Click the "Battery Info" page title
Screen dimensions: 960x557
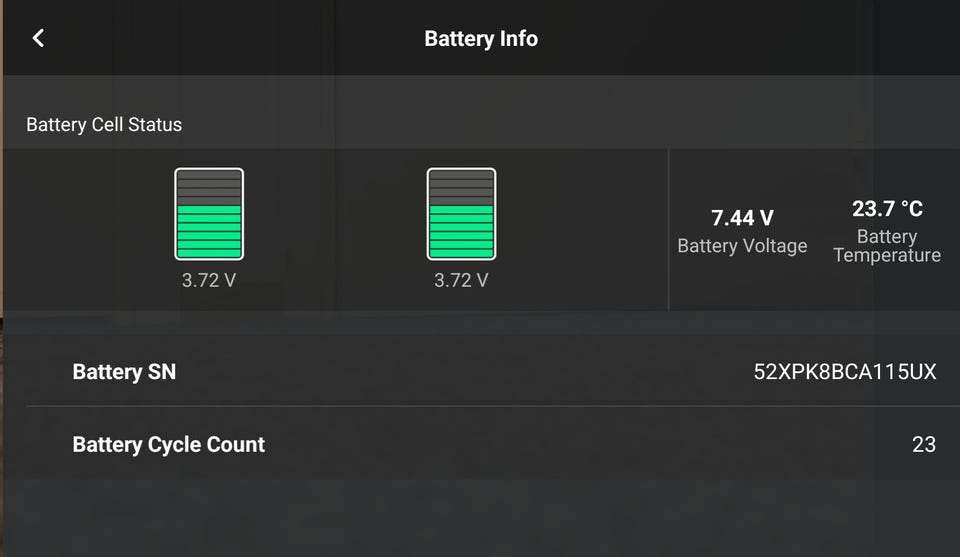click(481, 39)
